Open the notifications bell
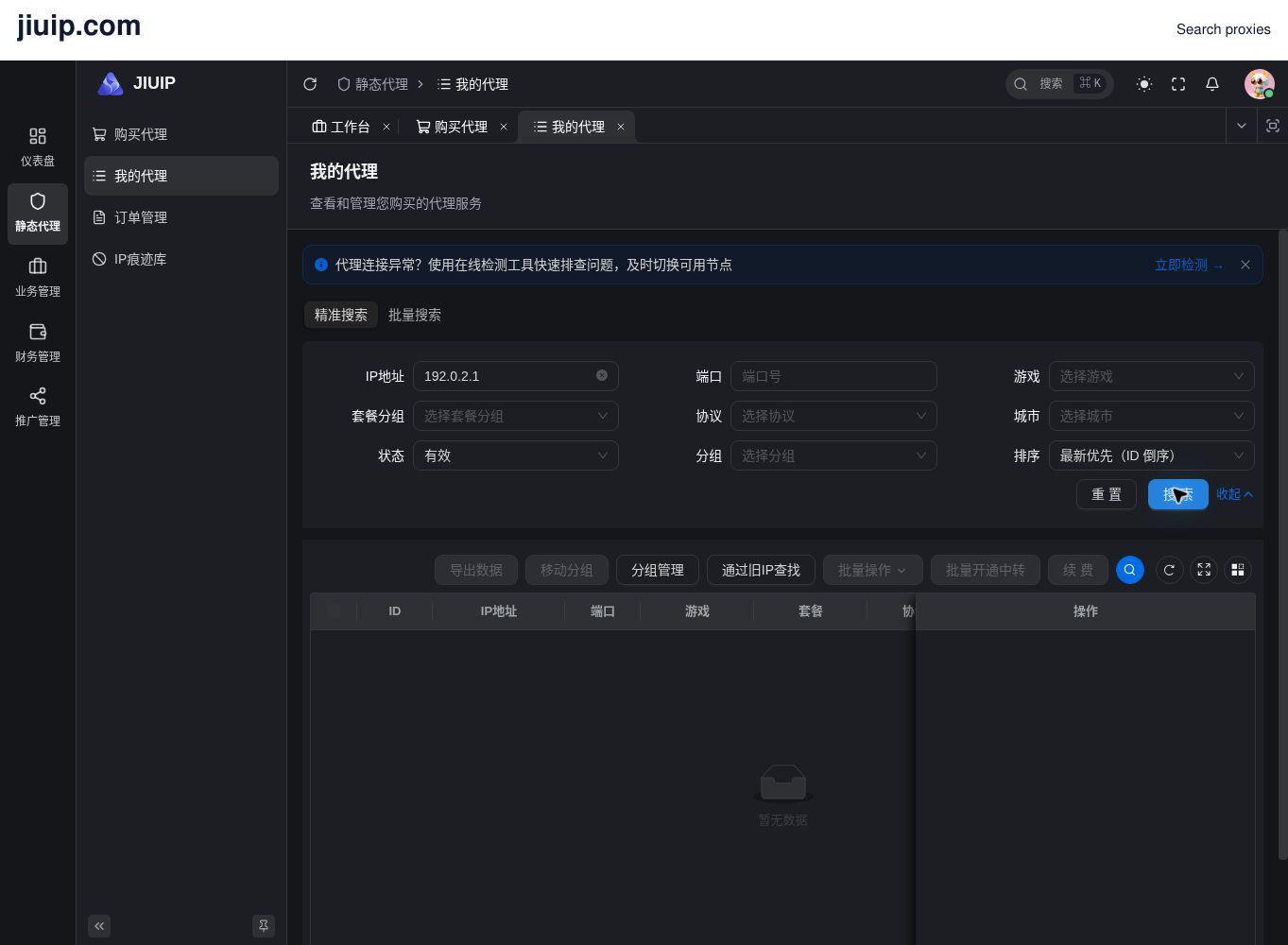 1212,84
